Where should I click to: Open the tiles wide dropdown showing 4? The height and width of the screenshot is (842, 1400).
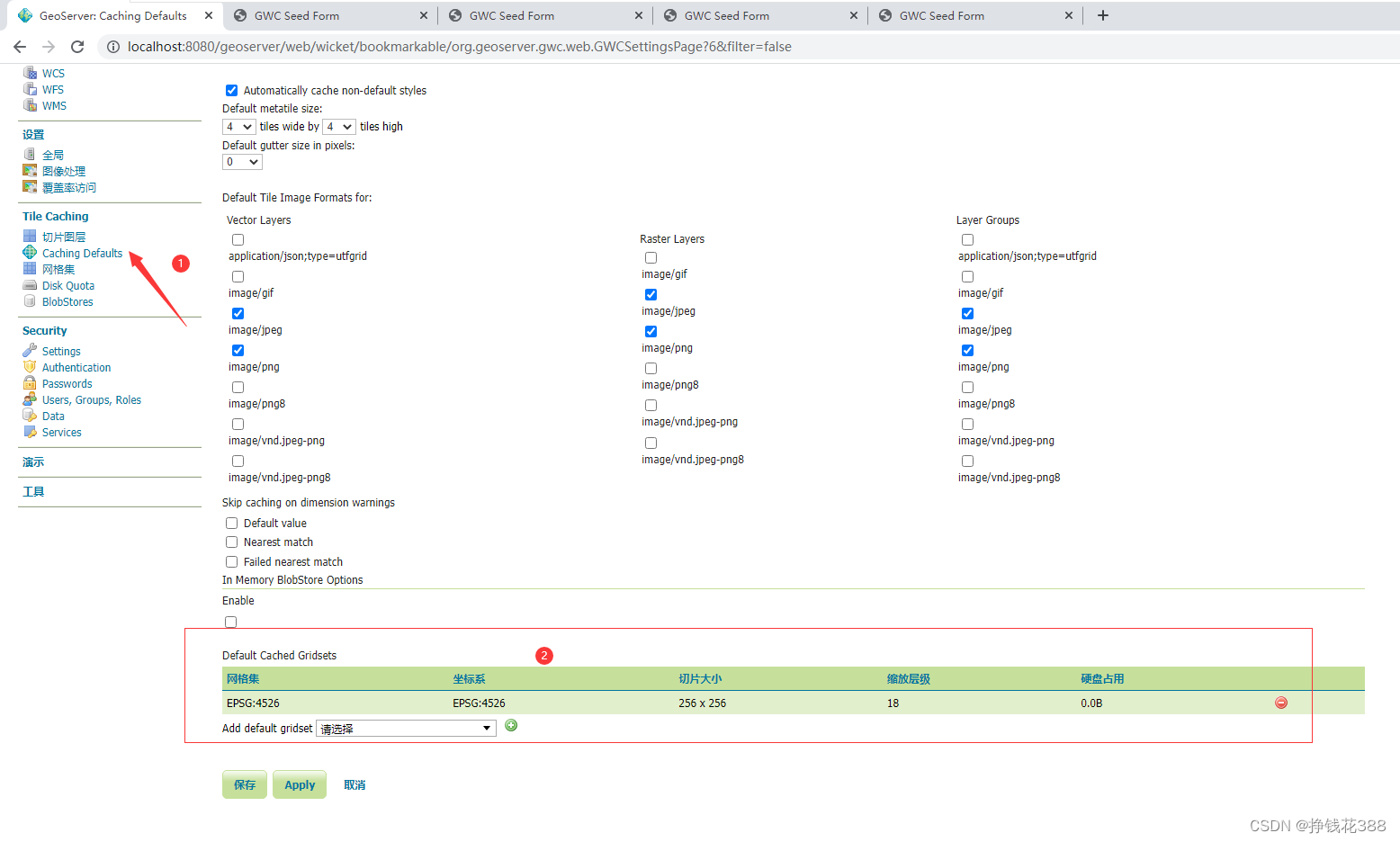(x=238, y=126)
